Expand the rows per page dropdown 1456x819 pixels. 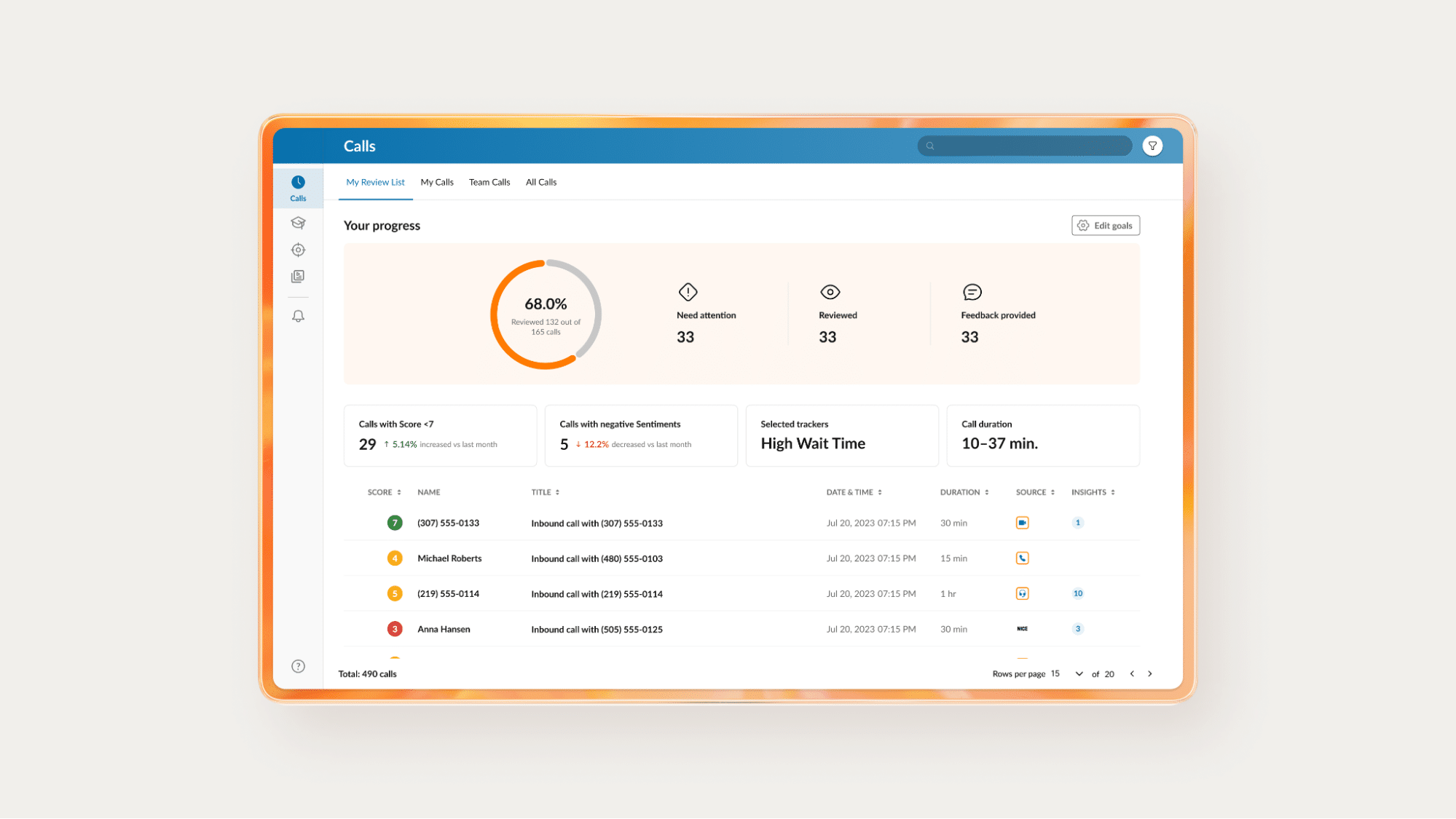pos(1079,674)
